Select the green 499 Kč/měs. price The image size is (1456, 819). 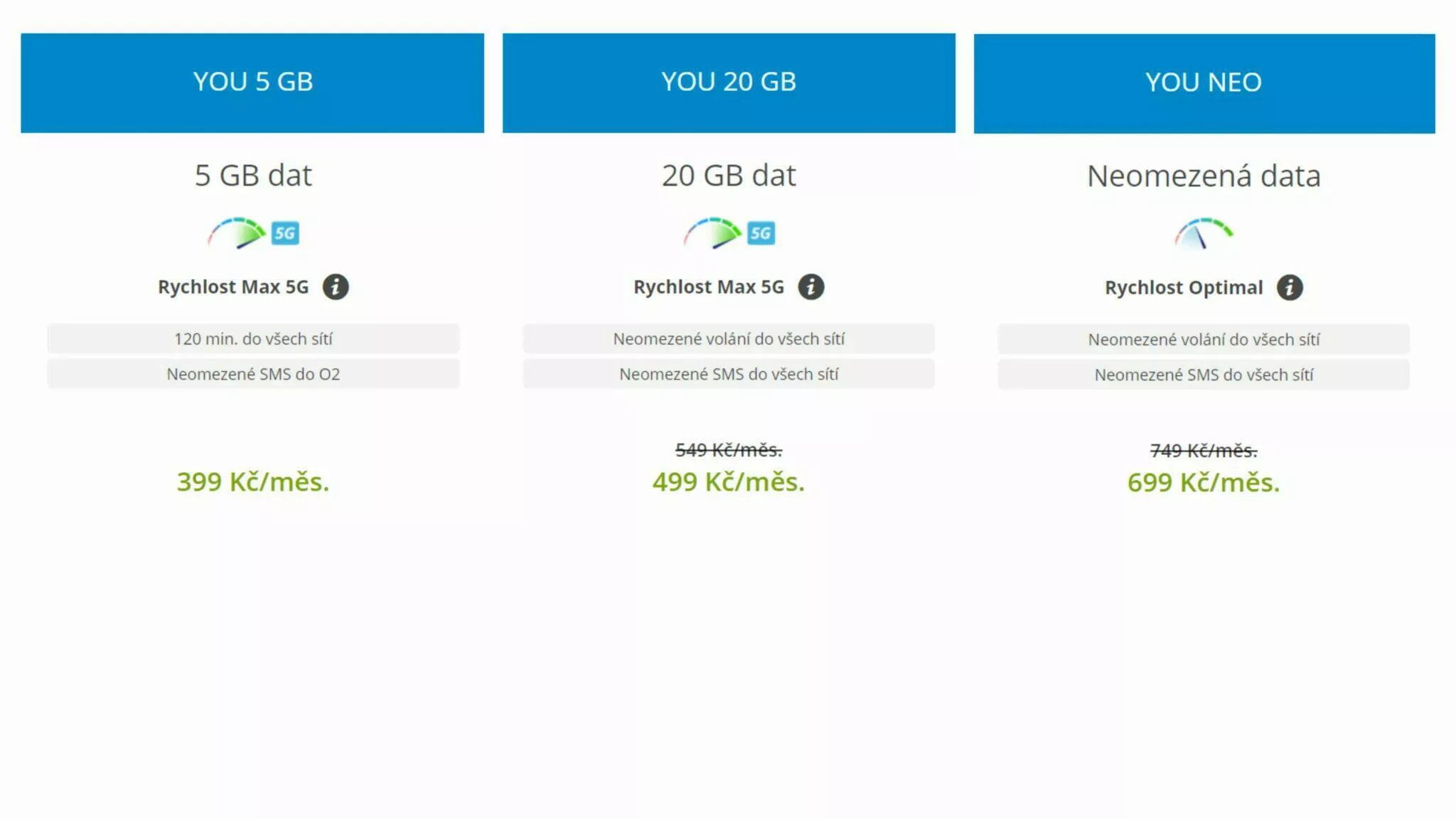[728, 483]
